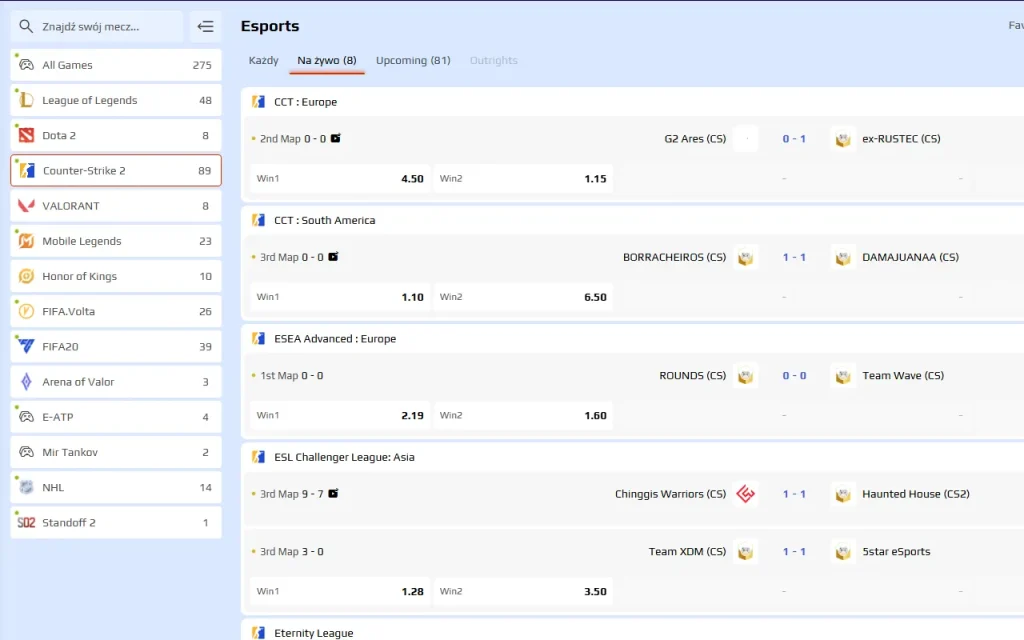Click the 3rd Map 3 - 0 status
This screenshot has height=640, width=1024.
click(291, 551)
